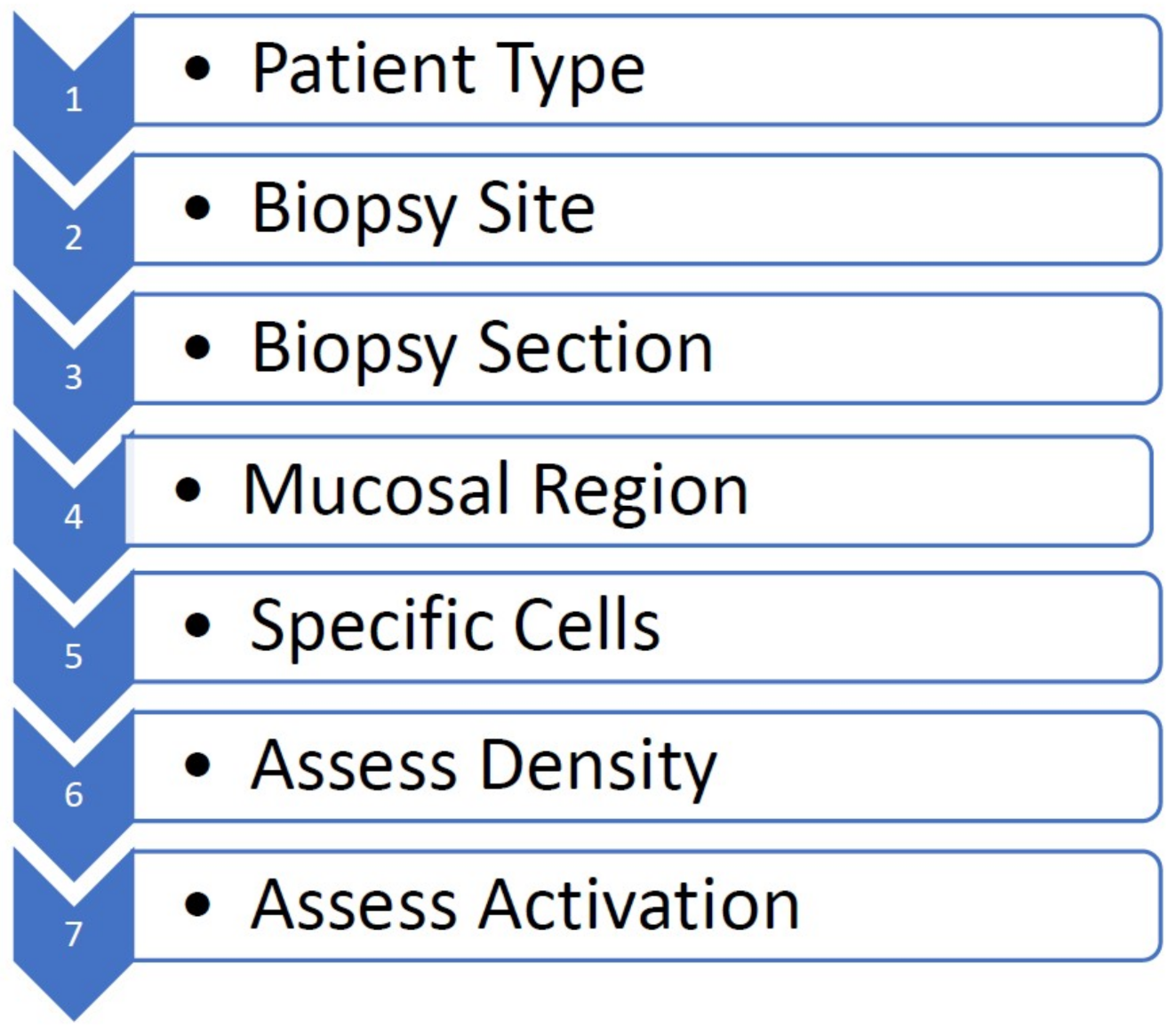Select the "Mucosal Region" label
1176x1036 pixels.
click(495, 489)
